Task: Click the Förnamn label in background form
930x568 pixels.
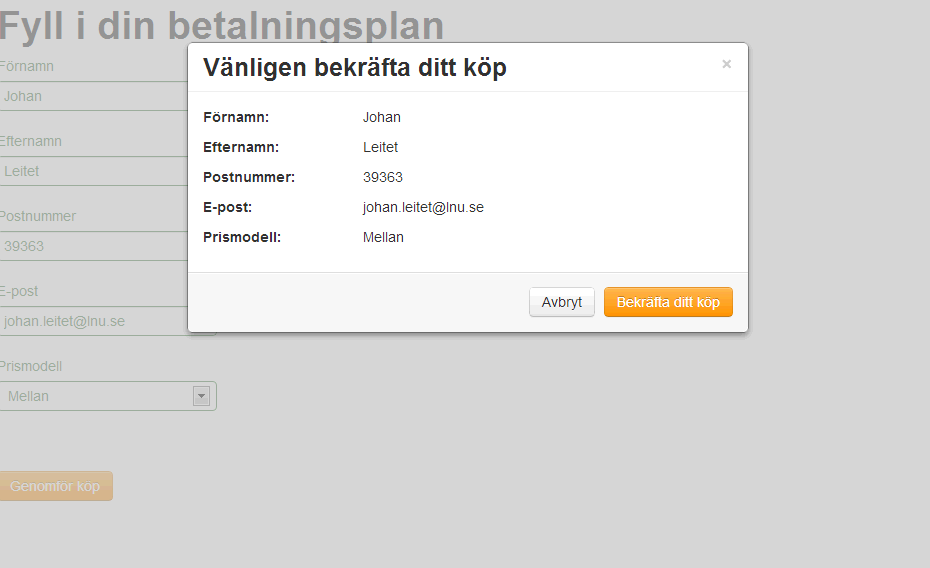Action: click(x=27, y=66)
